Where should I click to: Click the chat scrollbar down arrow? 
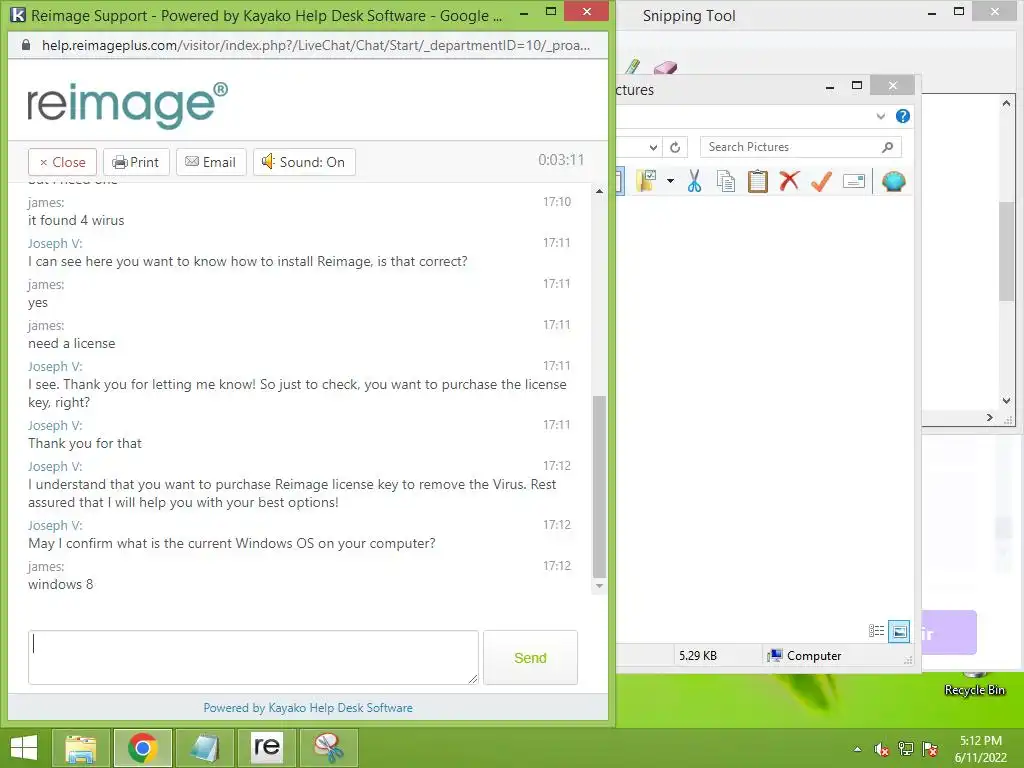599,586
